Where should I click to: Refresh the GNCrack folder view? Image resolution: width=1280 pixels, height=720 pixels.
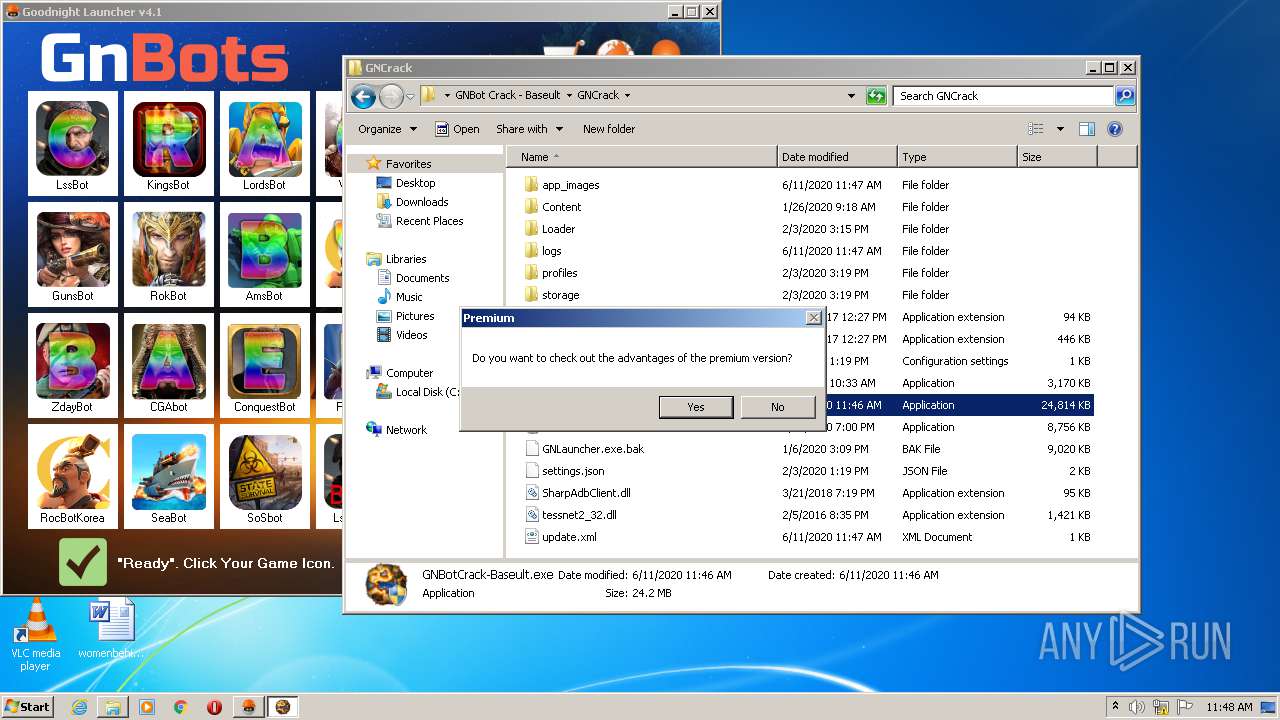[876, 96]
